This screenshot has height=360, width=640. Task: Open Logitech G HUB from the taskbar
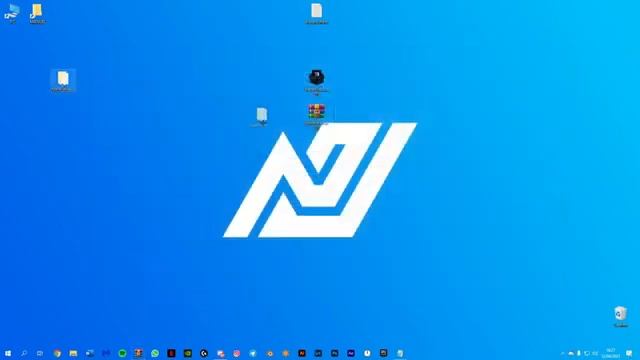pyautogui.click(x=204, y=353)
